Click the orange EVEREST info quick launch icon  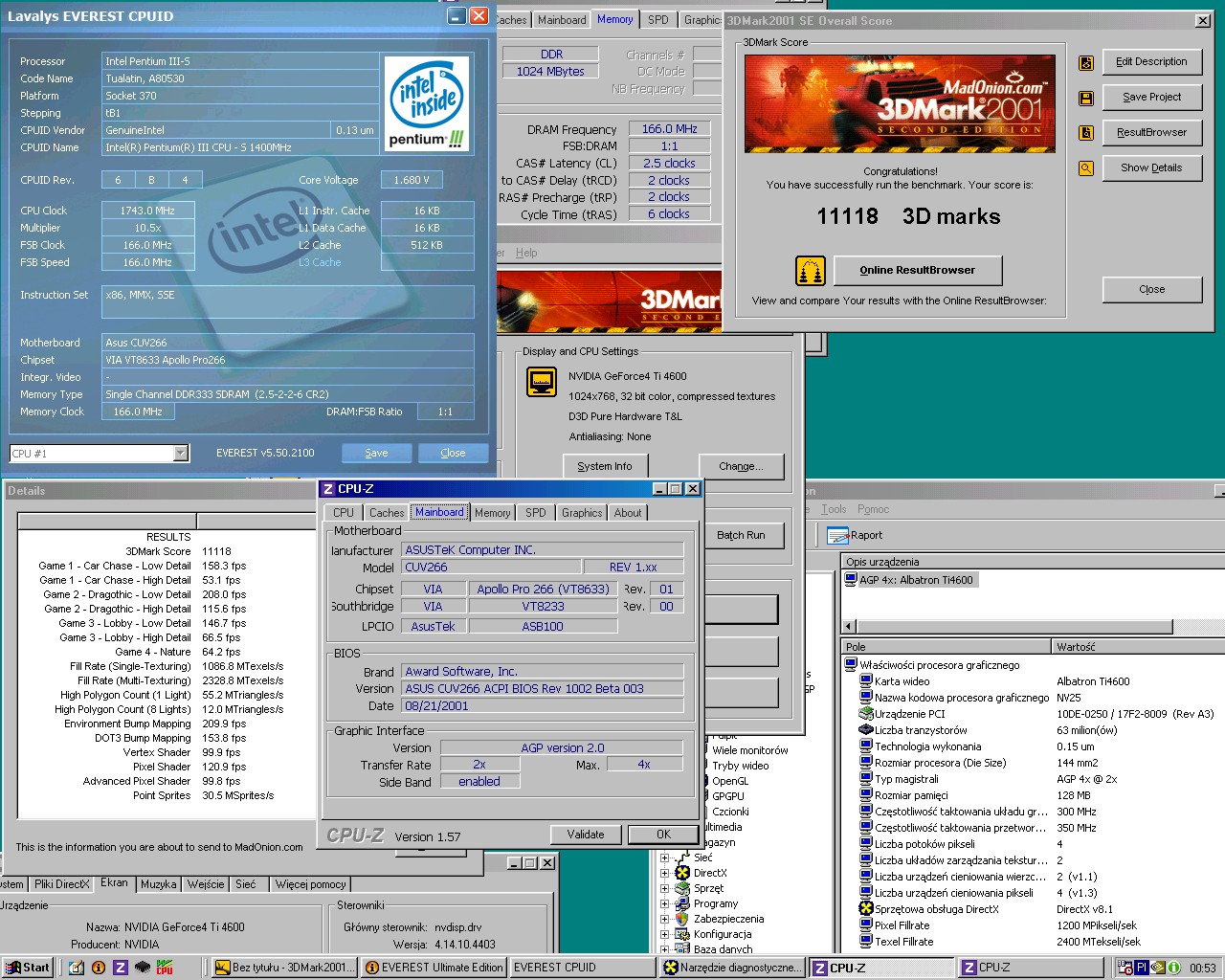pos(98,968)
